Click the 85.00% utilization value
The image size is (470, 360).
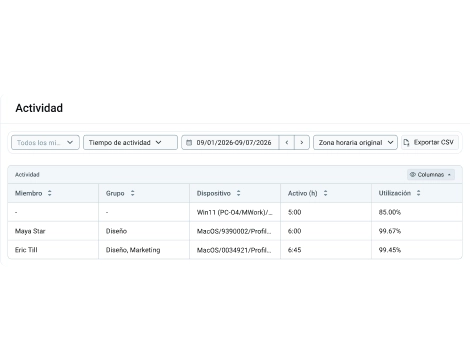tap(390, 212)
